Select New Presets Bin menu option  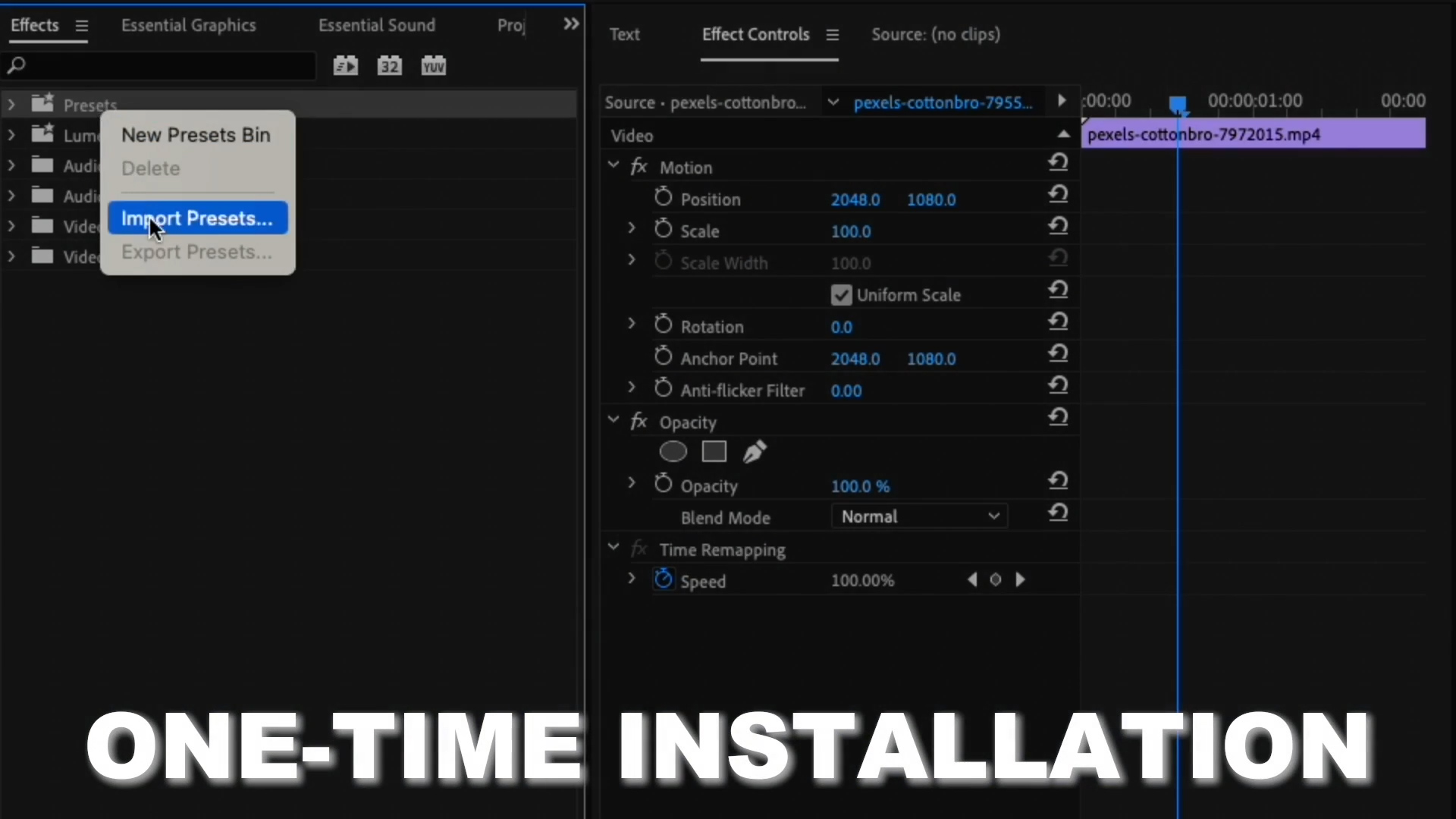click(196, 135)
